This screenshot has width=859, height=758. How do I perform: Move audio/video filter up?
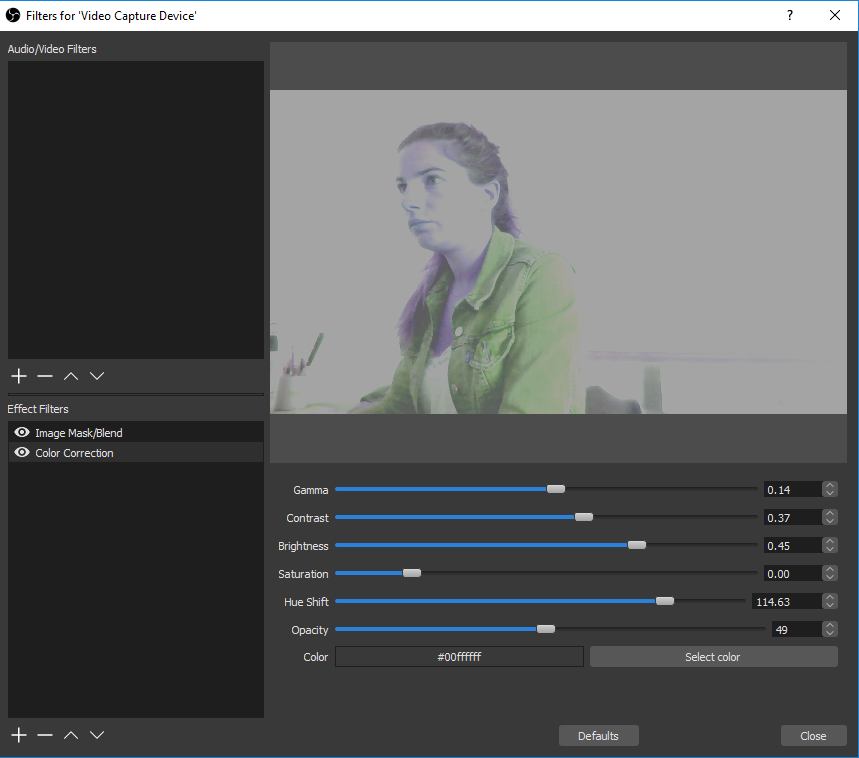pos(71,376)
